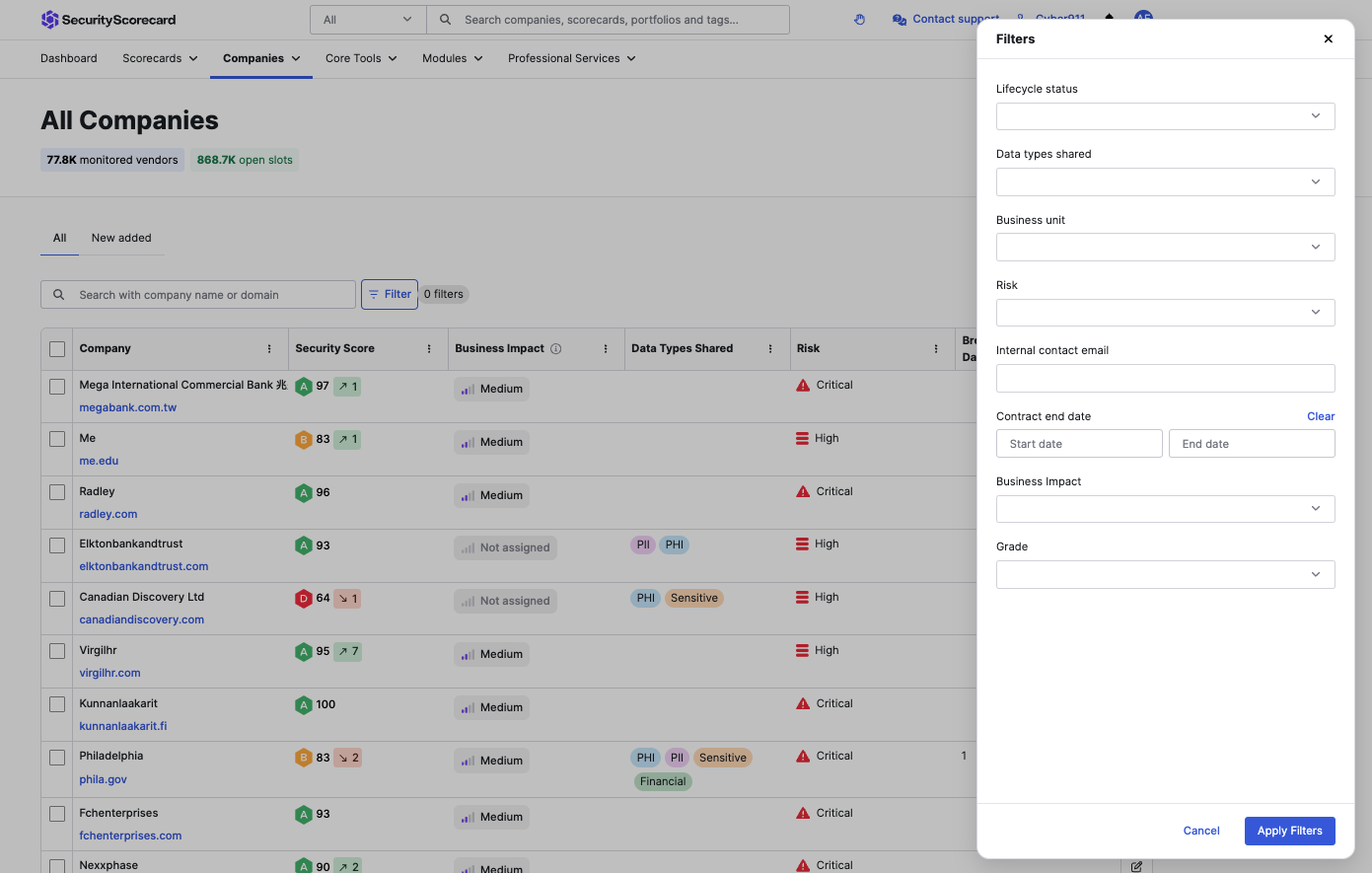Click the High risk icon in the Elktonbankandtrust row

803,545
